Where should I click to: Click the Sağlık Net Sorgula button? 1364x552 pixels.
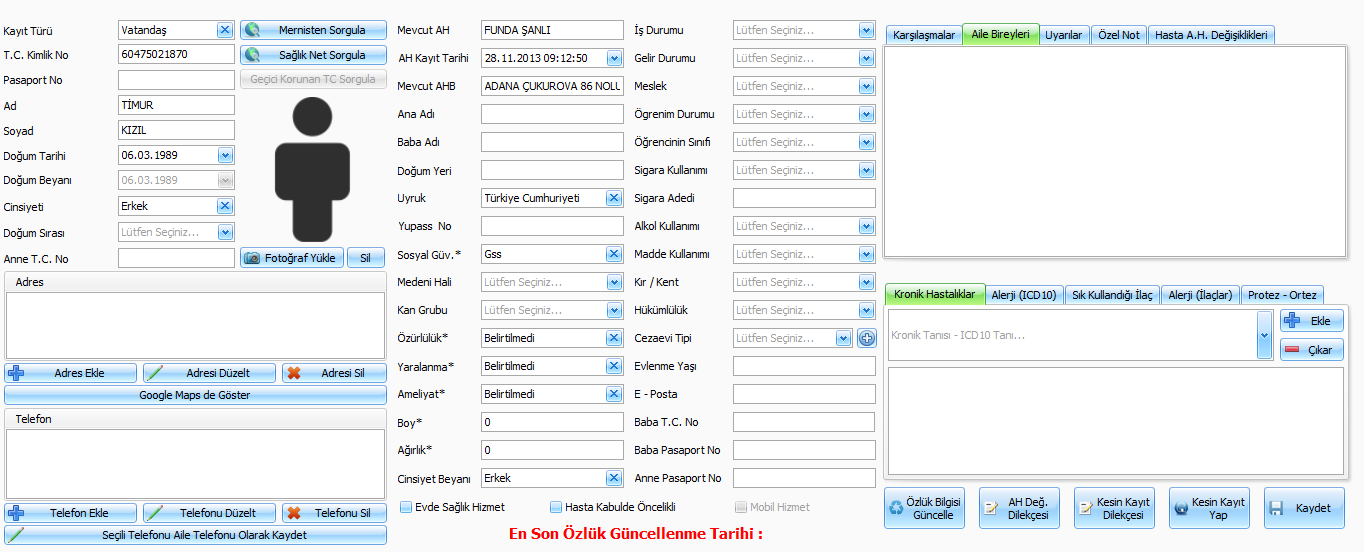313,55
